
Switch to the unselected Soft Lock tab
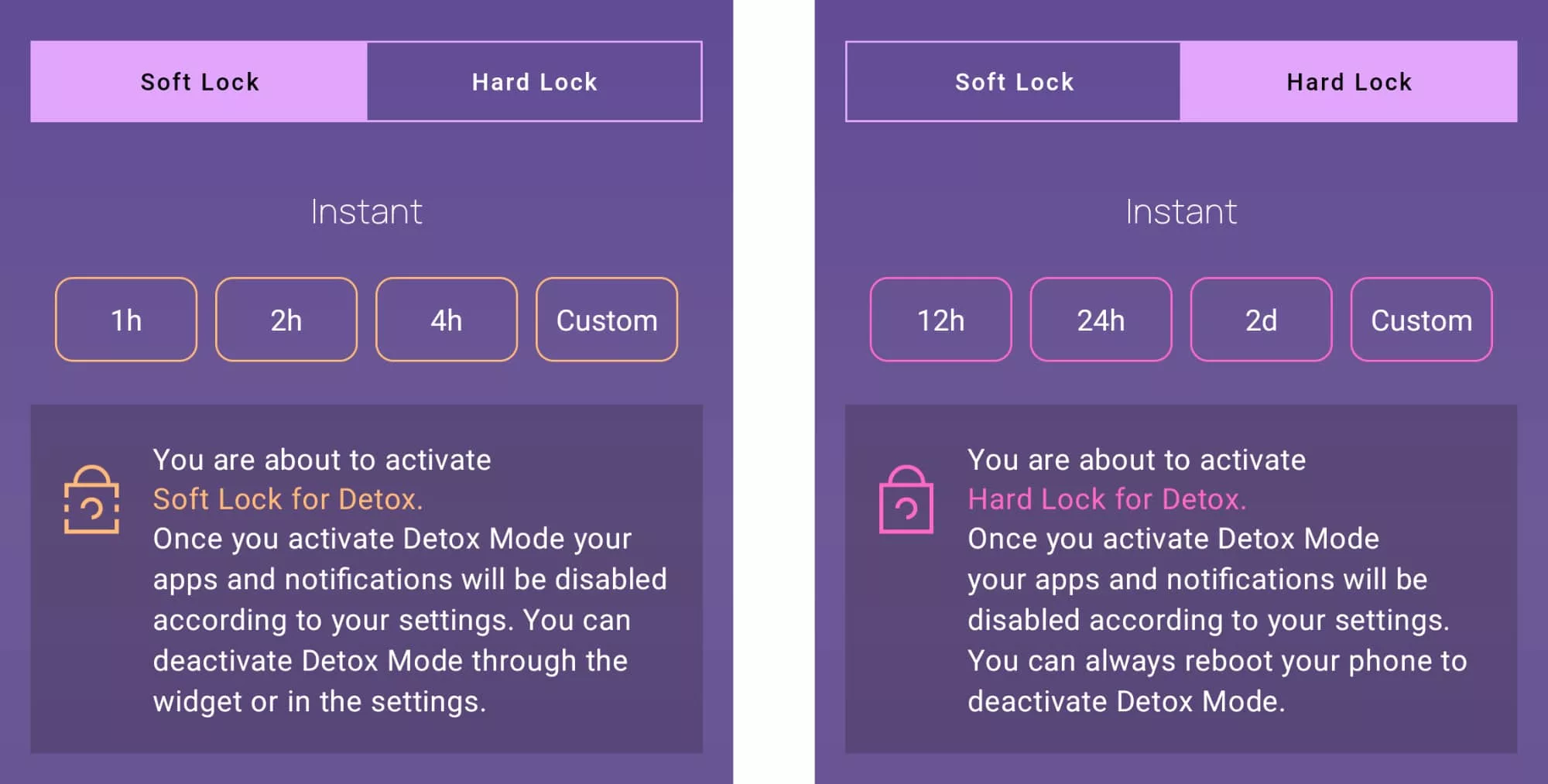1014,82
